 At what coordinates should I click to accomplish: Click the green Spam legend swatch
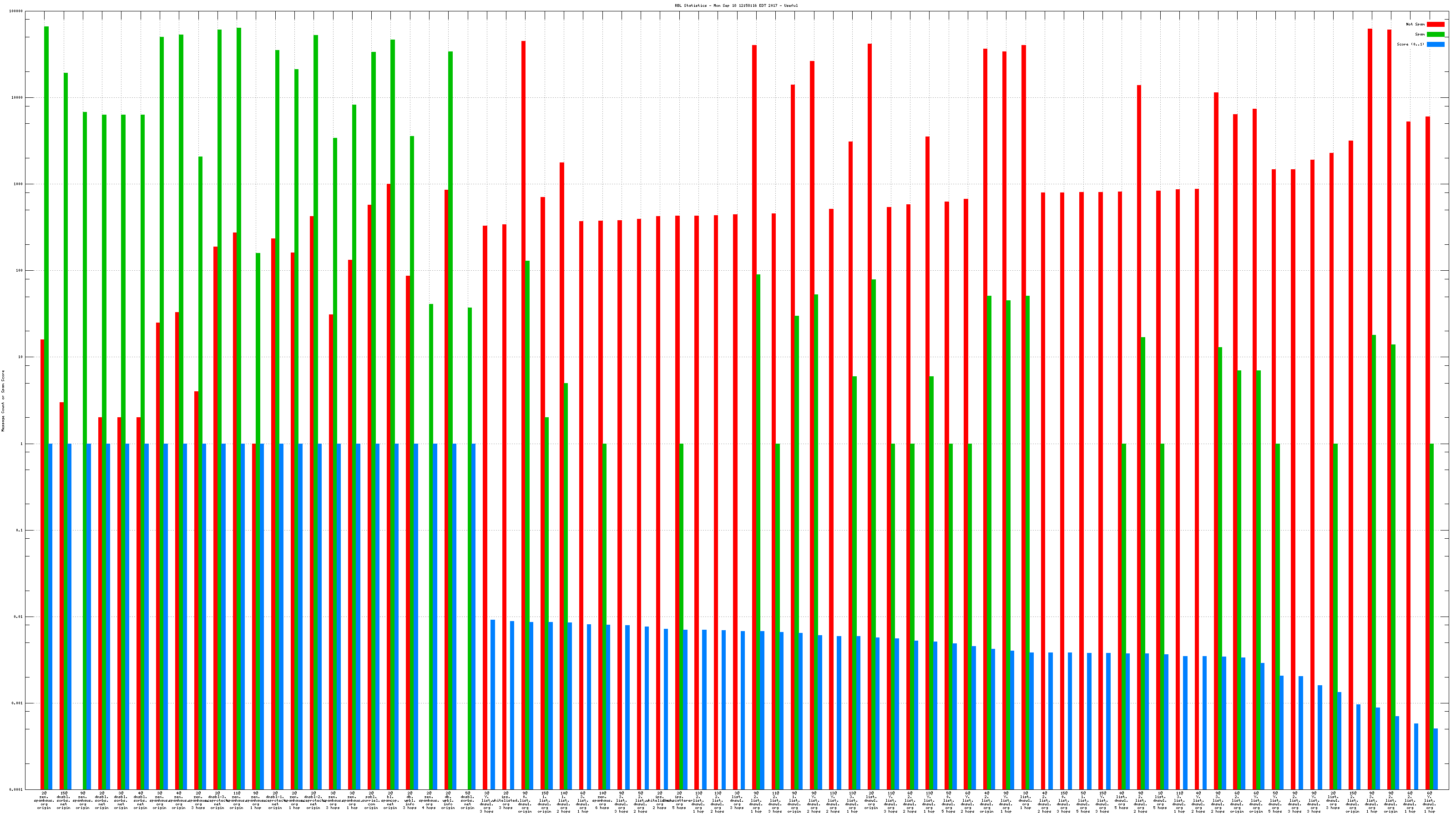click(x=1436, y=35)
